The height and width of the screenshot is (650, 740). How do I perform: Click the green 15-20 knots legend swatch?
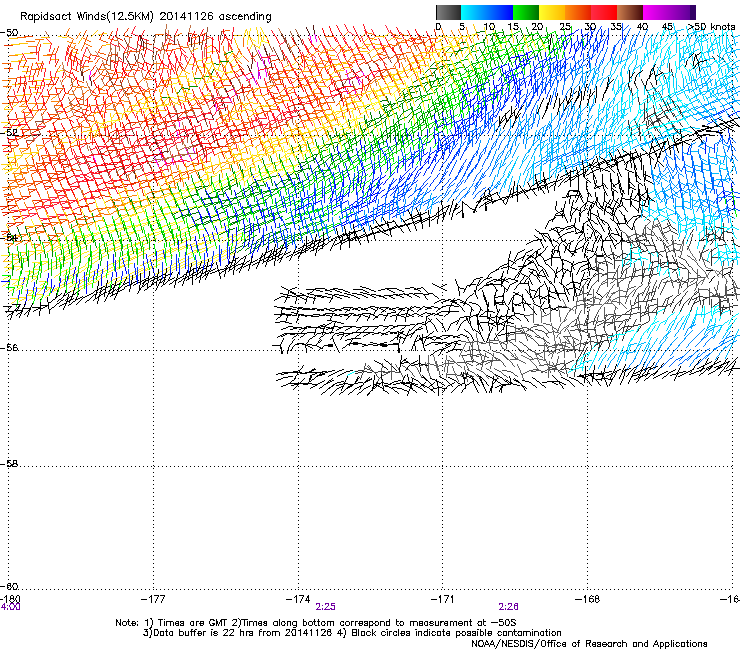pos(526,12)
